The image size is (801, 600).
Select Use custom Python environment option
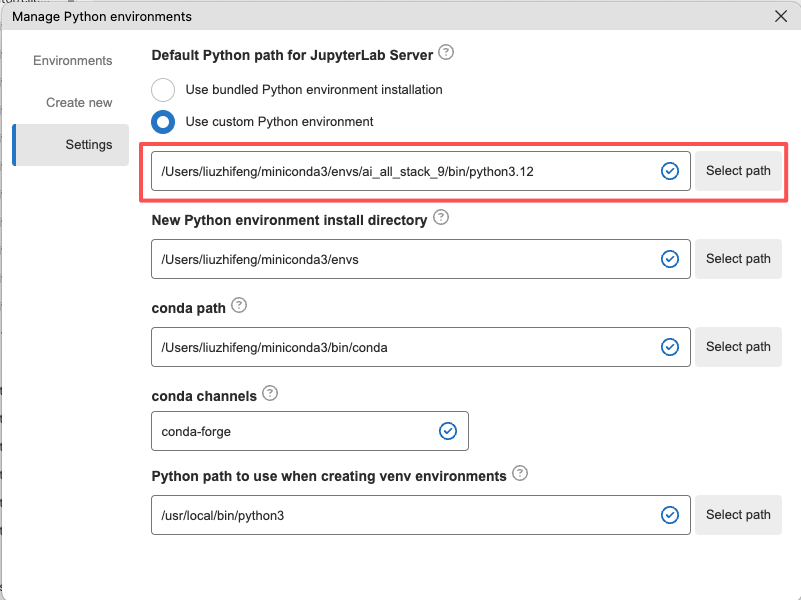[163, 122]
